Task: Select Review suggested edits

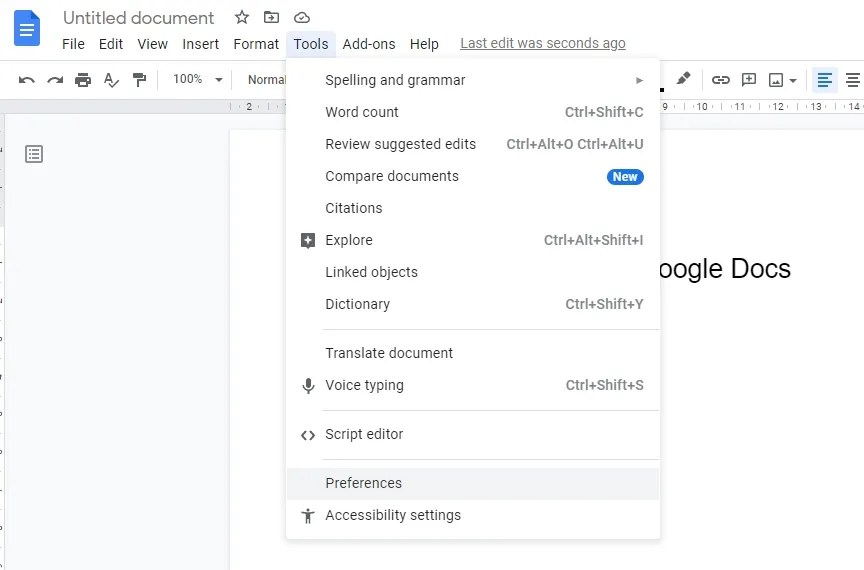Action: [x=473, y=144]
